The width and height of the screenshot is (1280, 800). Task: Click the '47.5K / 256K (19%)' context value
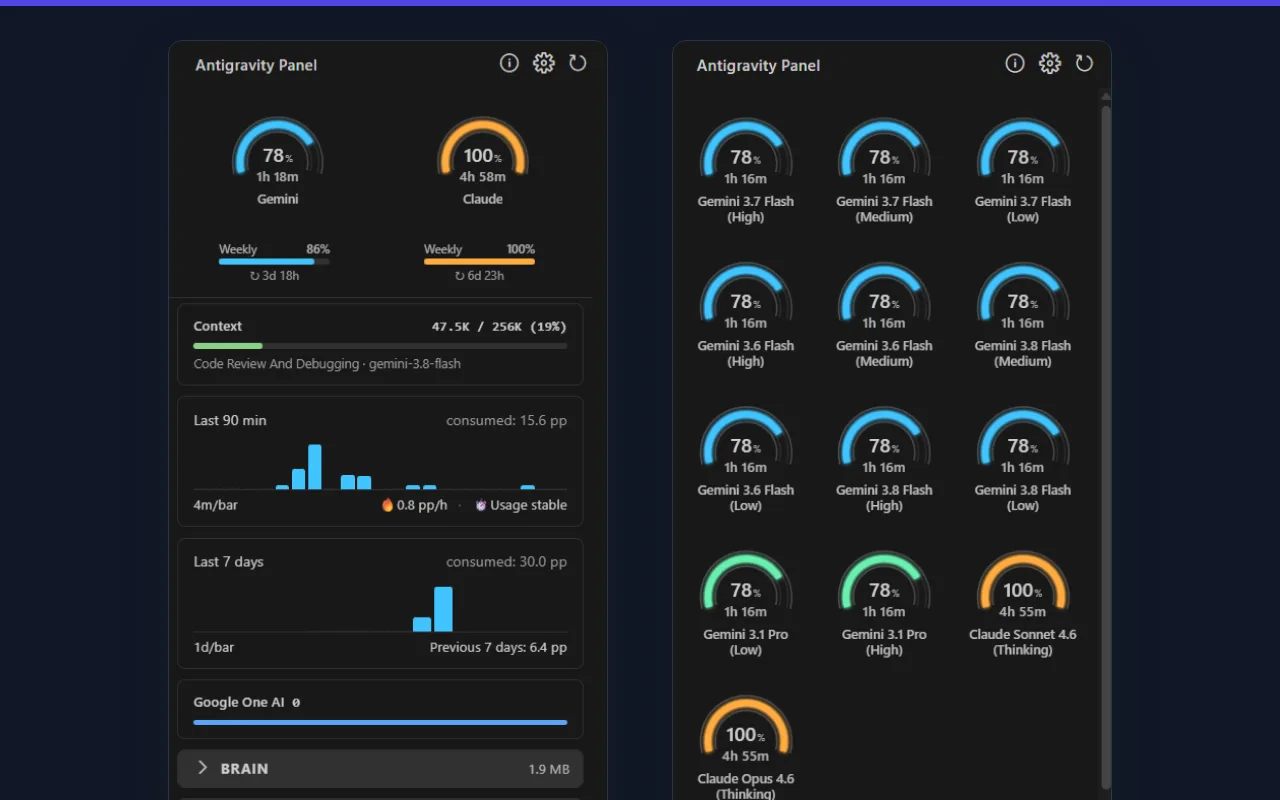[499, 326]
